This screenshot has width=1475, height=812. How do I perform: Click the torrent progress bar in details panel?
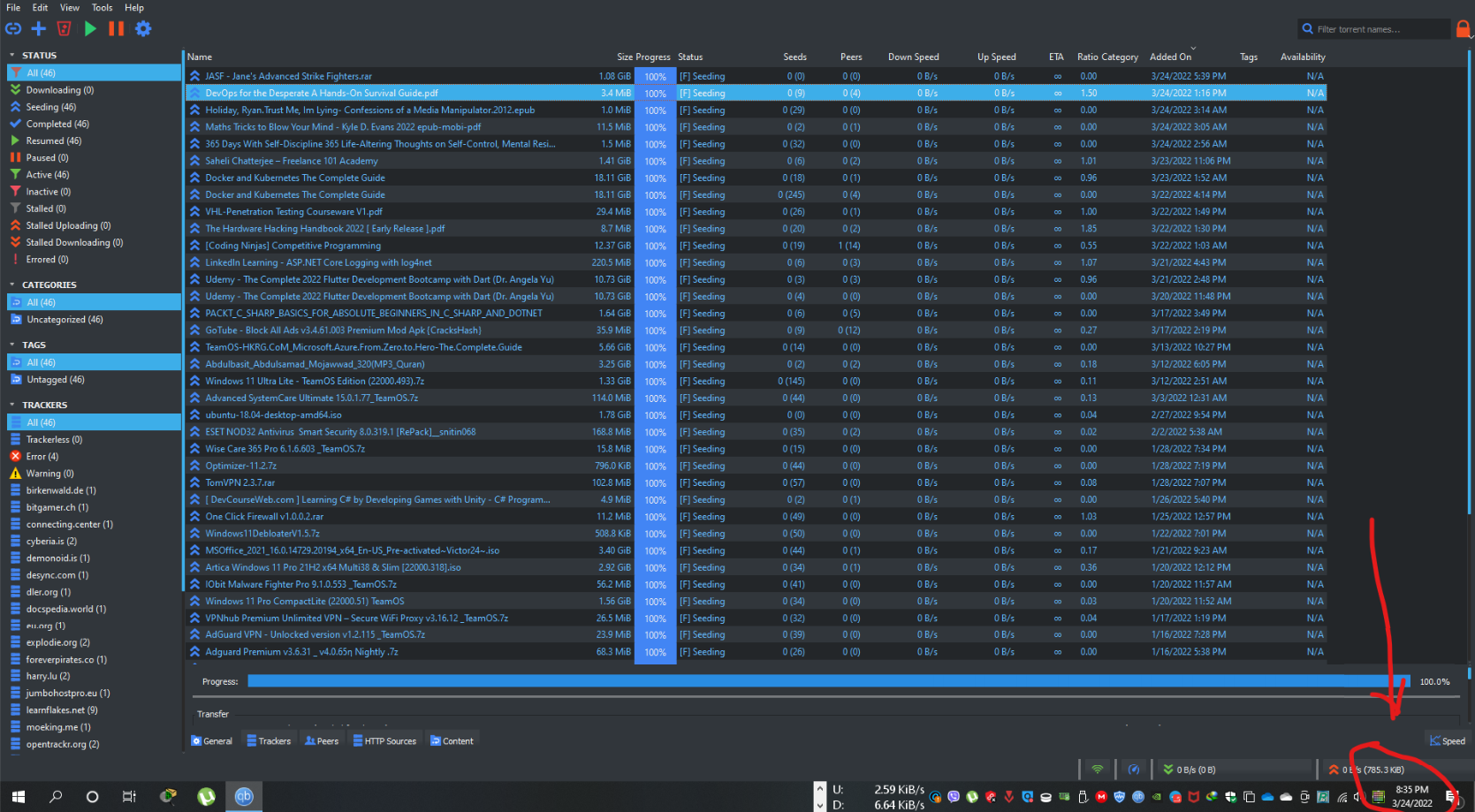point(827,681)
